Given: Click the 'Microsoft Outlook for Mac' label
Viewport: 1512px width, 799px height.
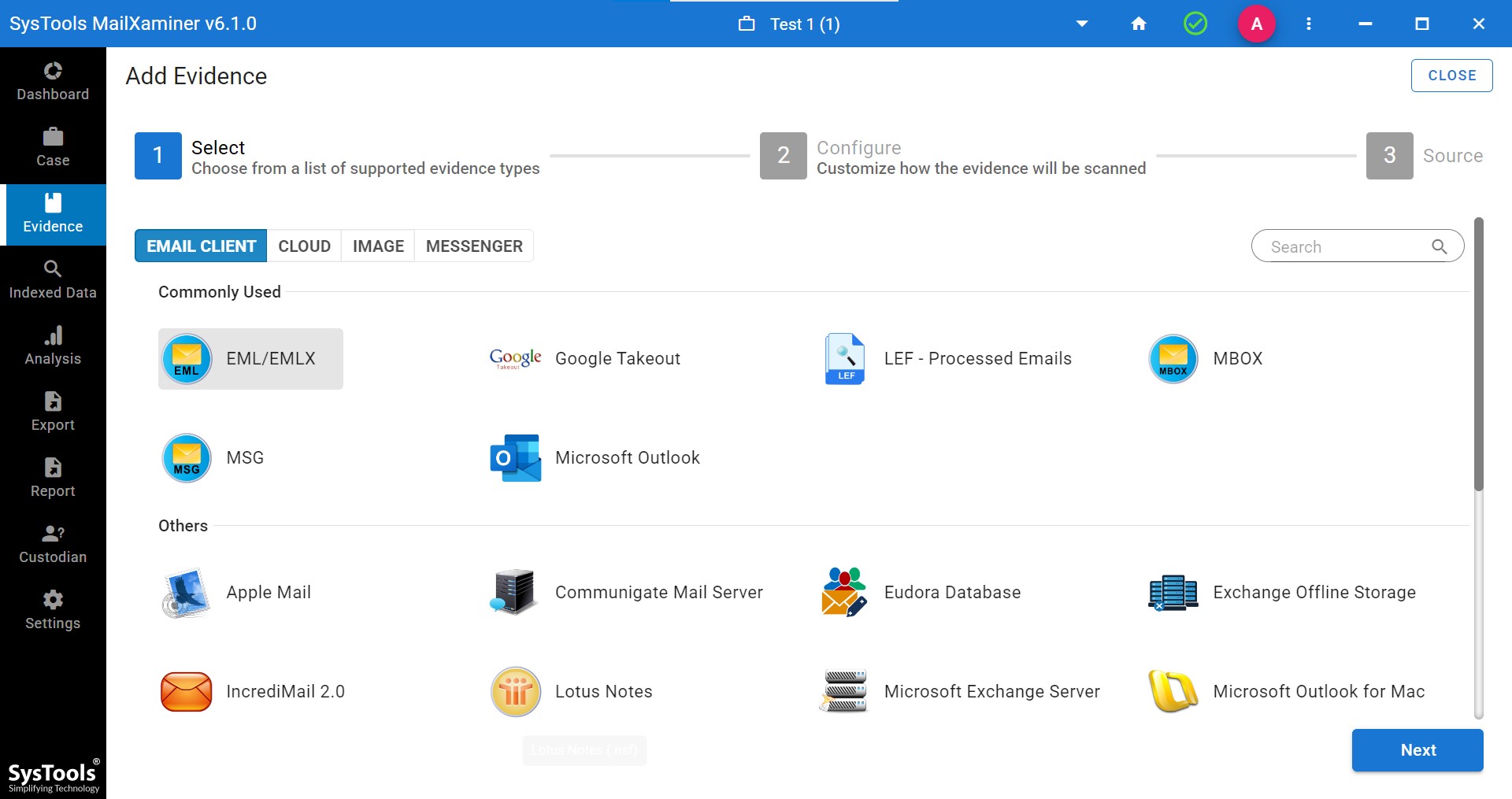Looking at the screenshot, I should [x=1319, y=692].
